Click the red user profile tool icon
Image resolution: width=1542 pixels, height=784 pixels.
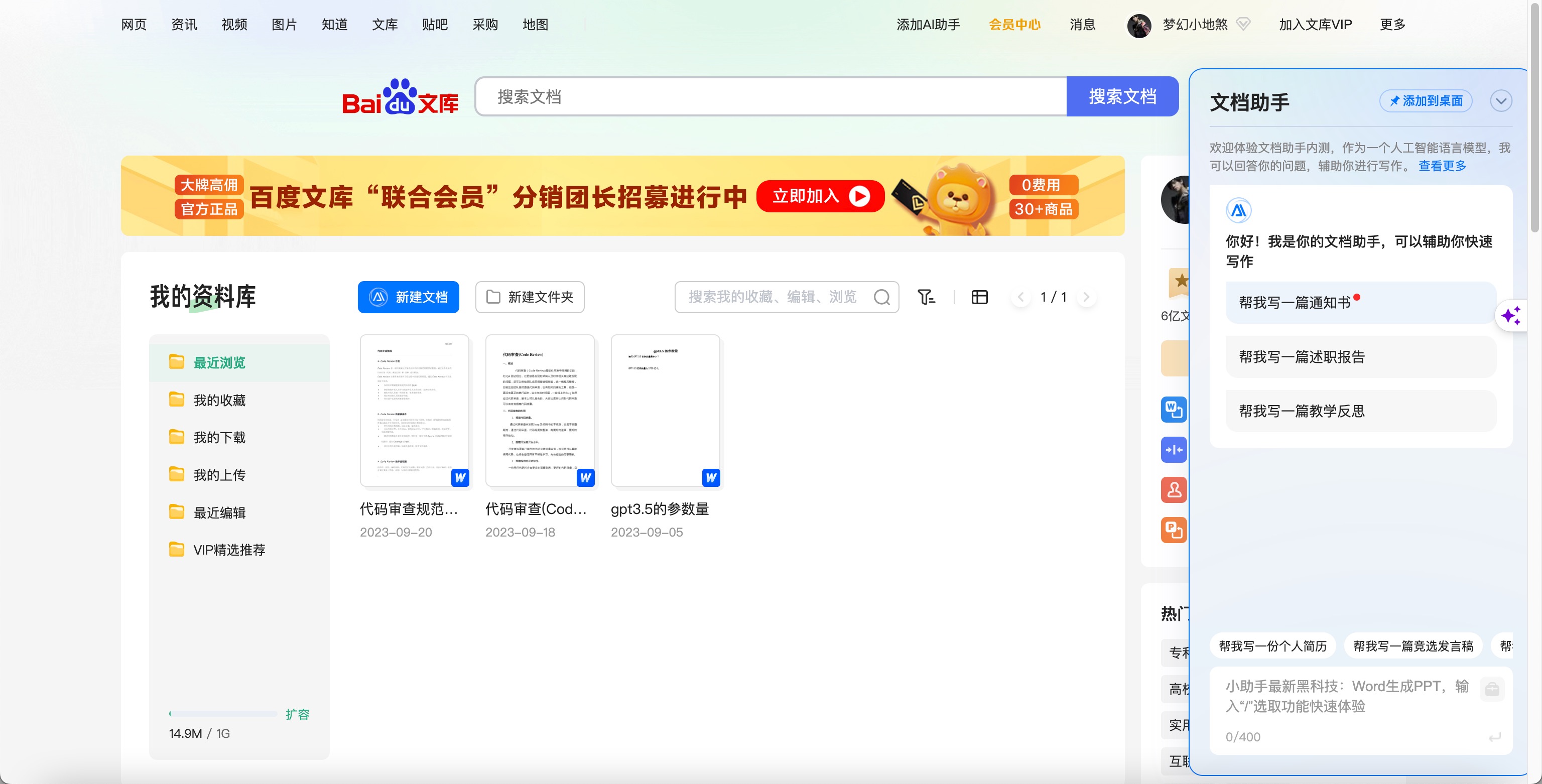[x=1173, y=490]
